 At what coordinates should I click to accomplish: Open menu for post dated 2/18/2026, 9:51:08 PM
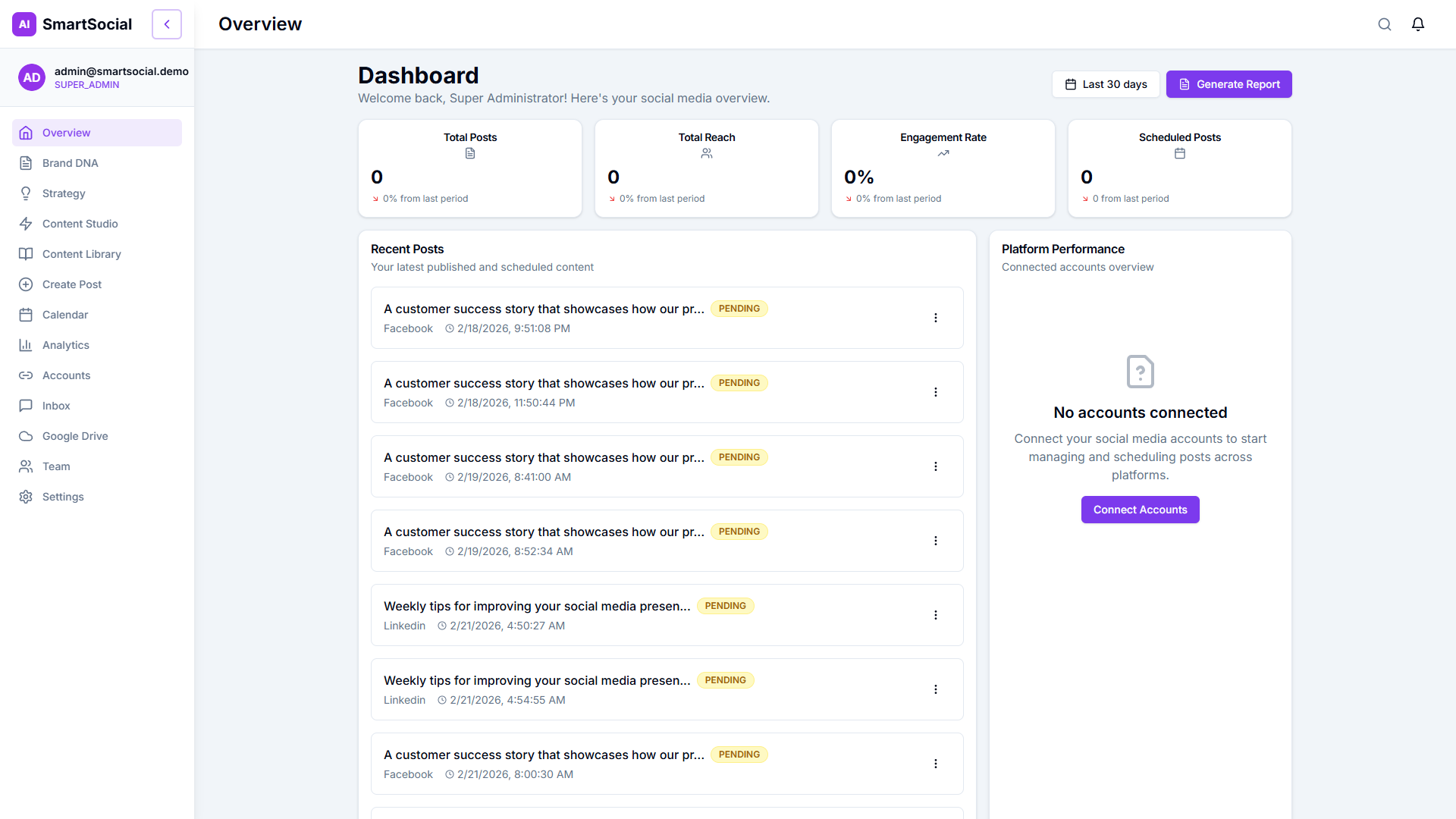click(936, 318)
